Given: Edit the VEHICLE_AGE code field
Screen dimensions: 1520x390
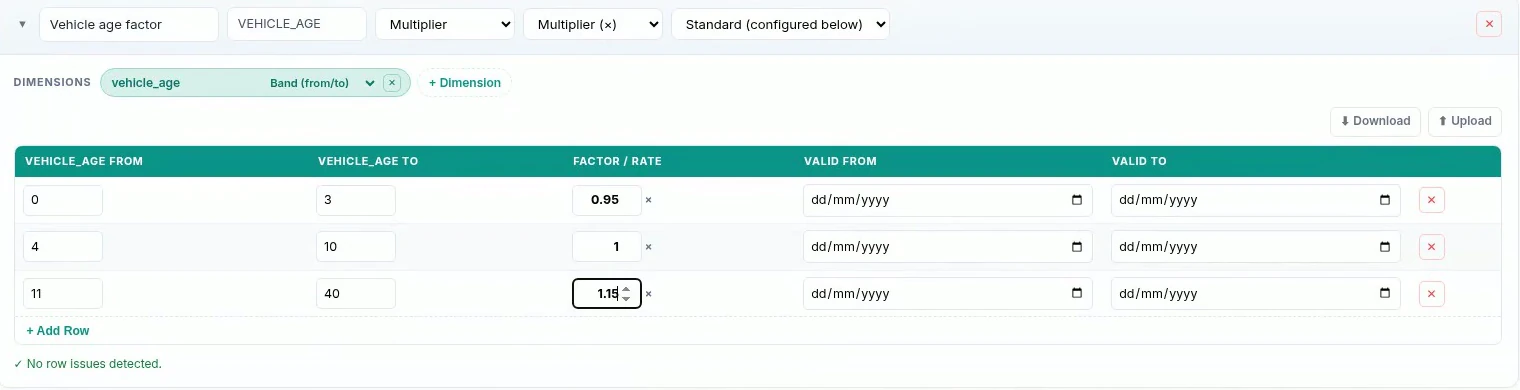Looking at the screenshot, I should [x=297, y=24].
